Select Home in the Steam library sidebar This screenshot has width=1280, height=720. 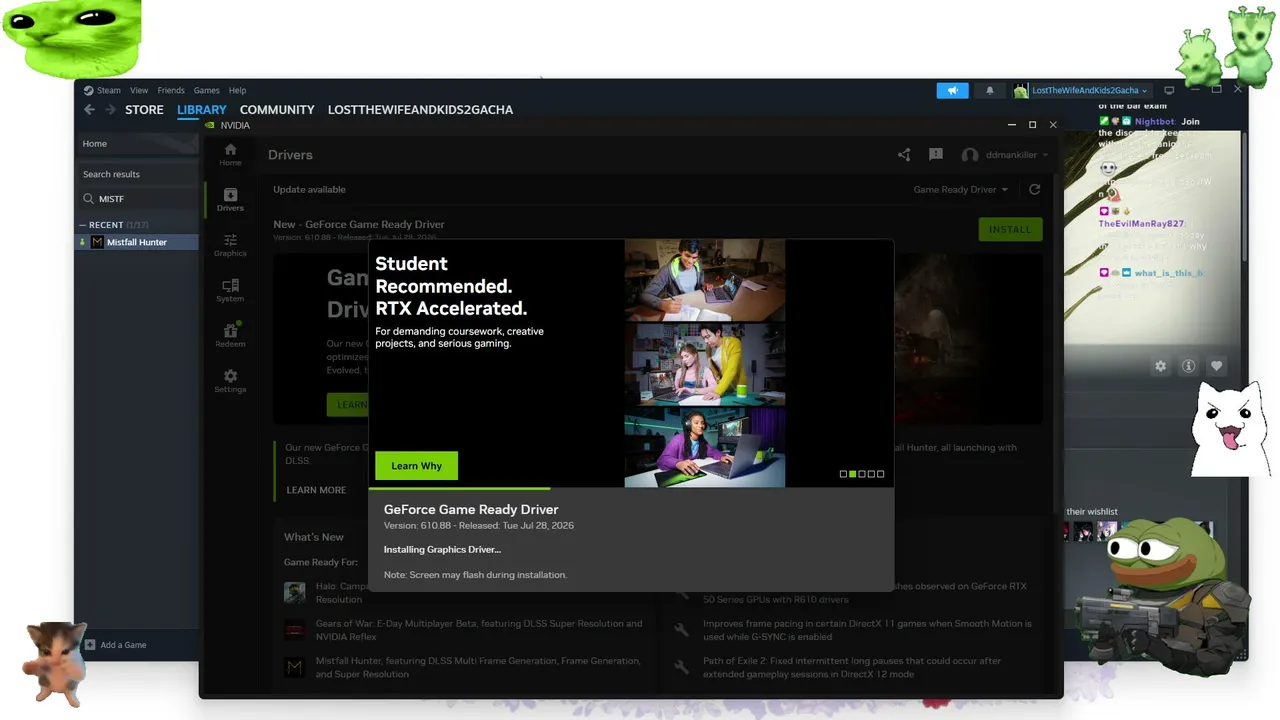click(138, 144)
